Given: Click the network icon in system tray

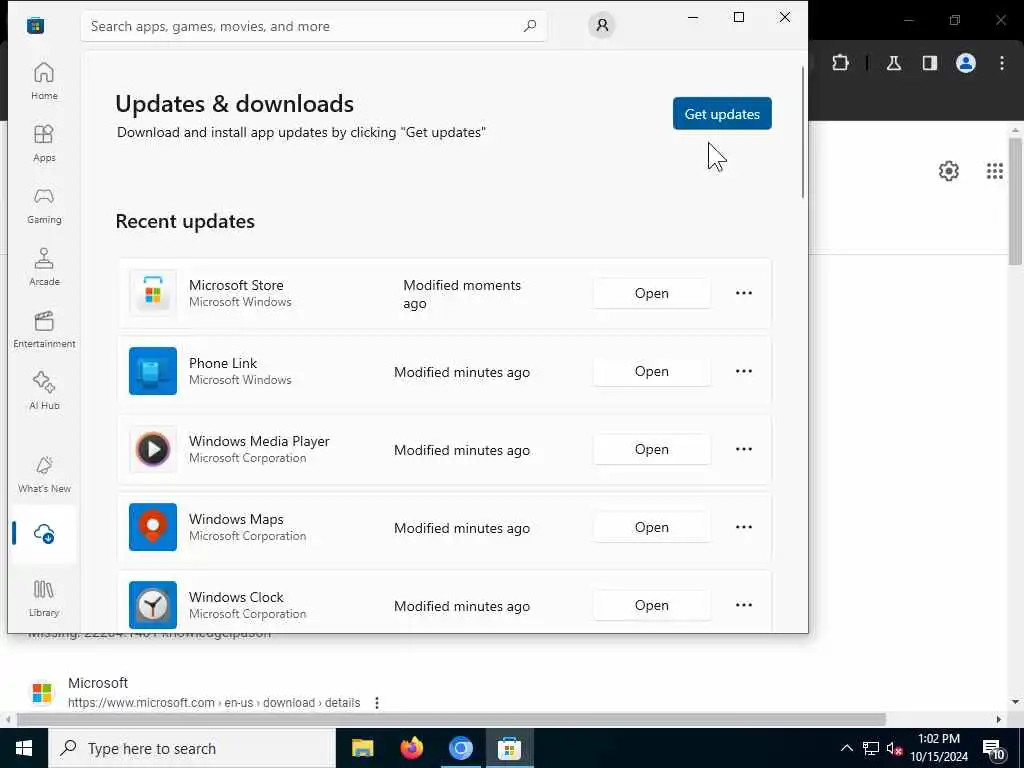Looking at the screenshot, I should point(871,748).
